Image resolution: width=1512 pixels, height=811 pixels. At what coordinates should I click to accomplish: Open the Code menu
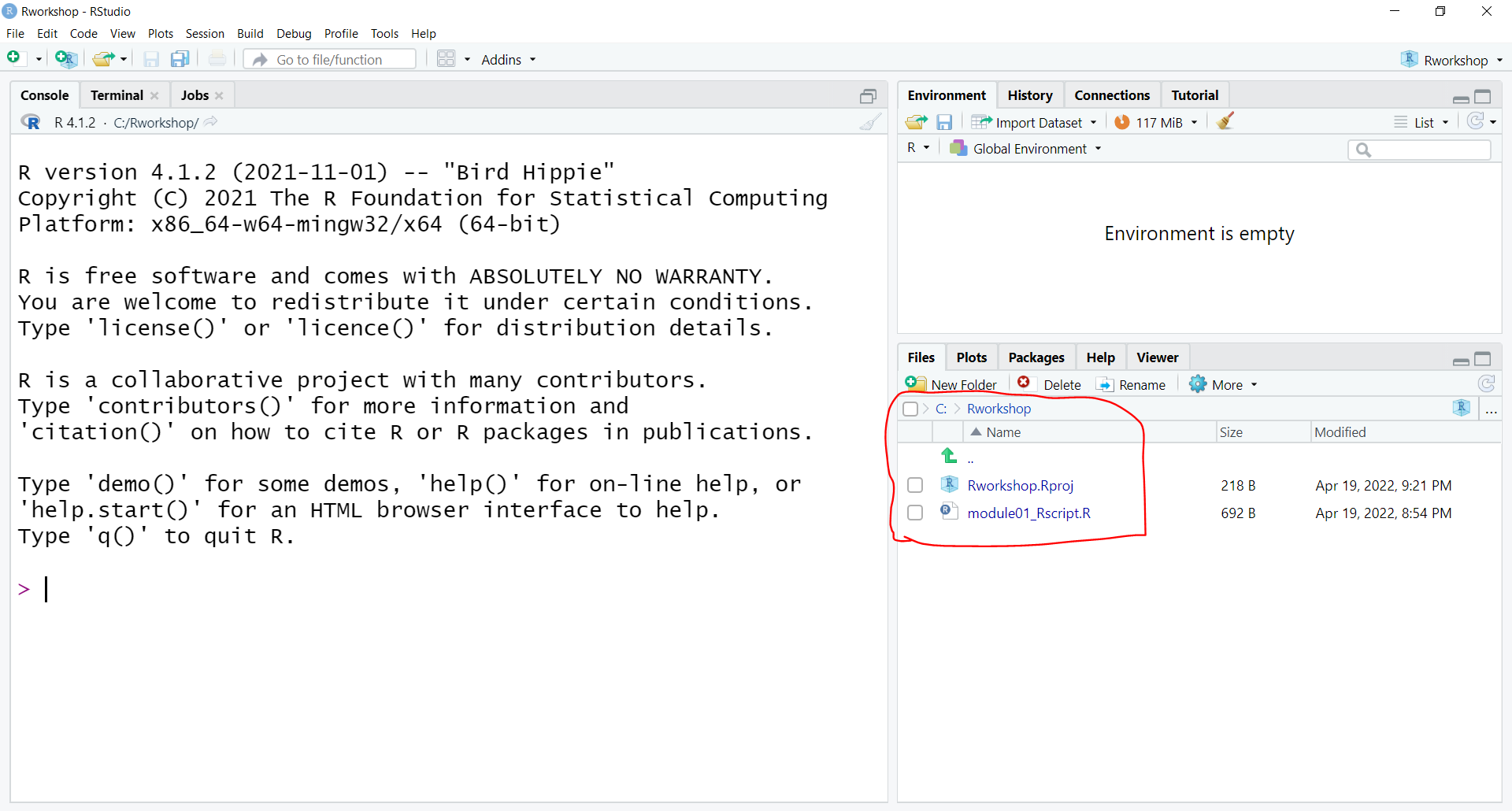83,33
